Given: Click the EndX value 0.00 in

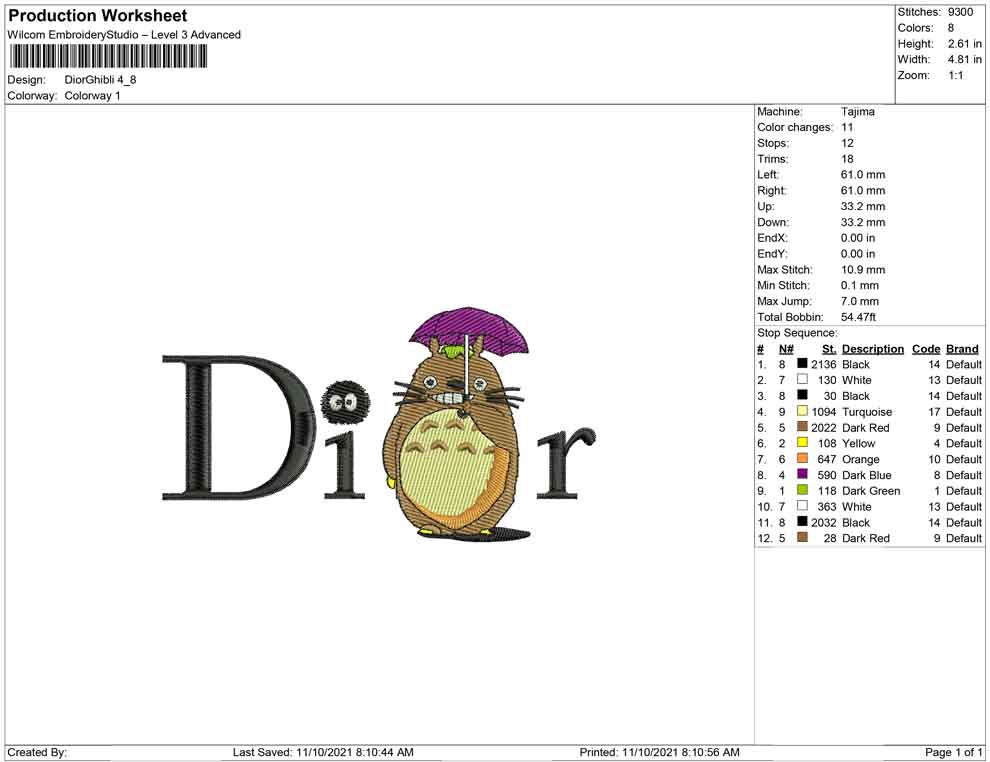Looking at the screenshot, I should point(858,238).
